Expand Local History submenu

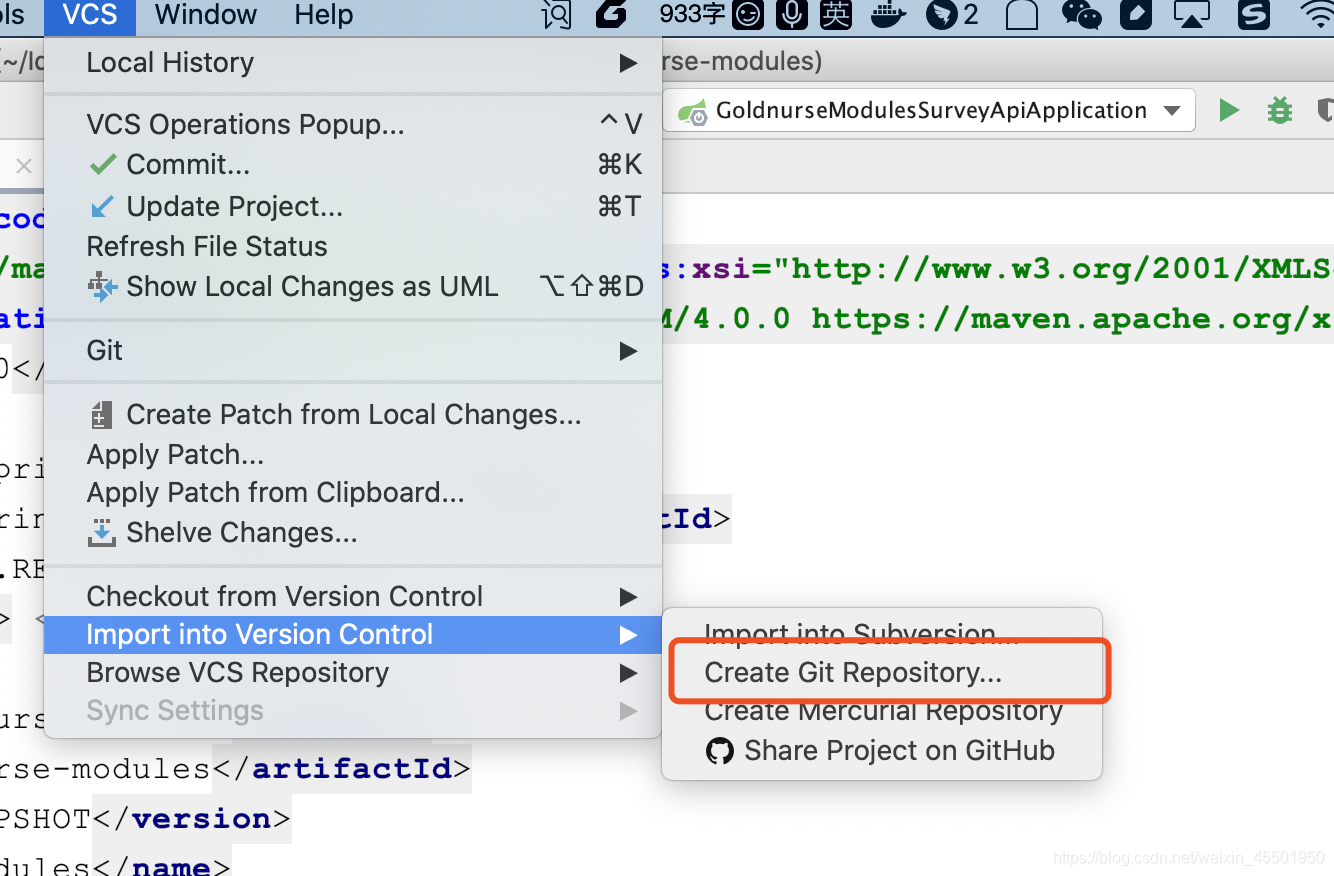coord(352,63)
